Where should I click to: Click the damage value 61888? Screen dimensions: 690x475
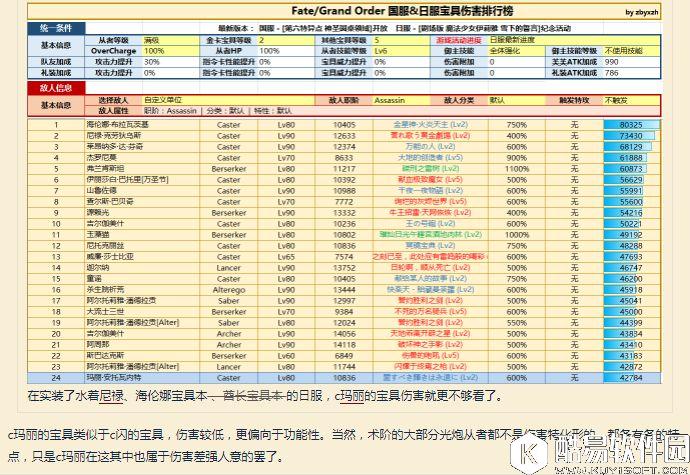(631, 158)
